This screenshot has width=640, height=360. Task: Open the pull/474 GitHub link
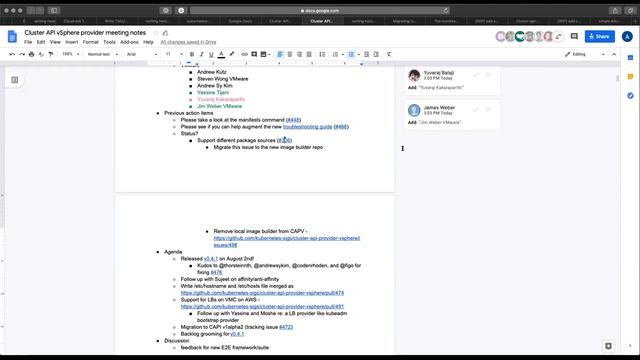point(262,293)
